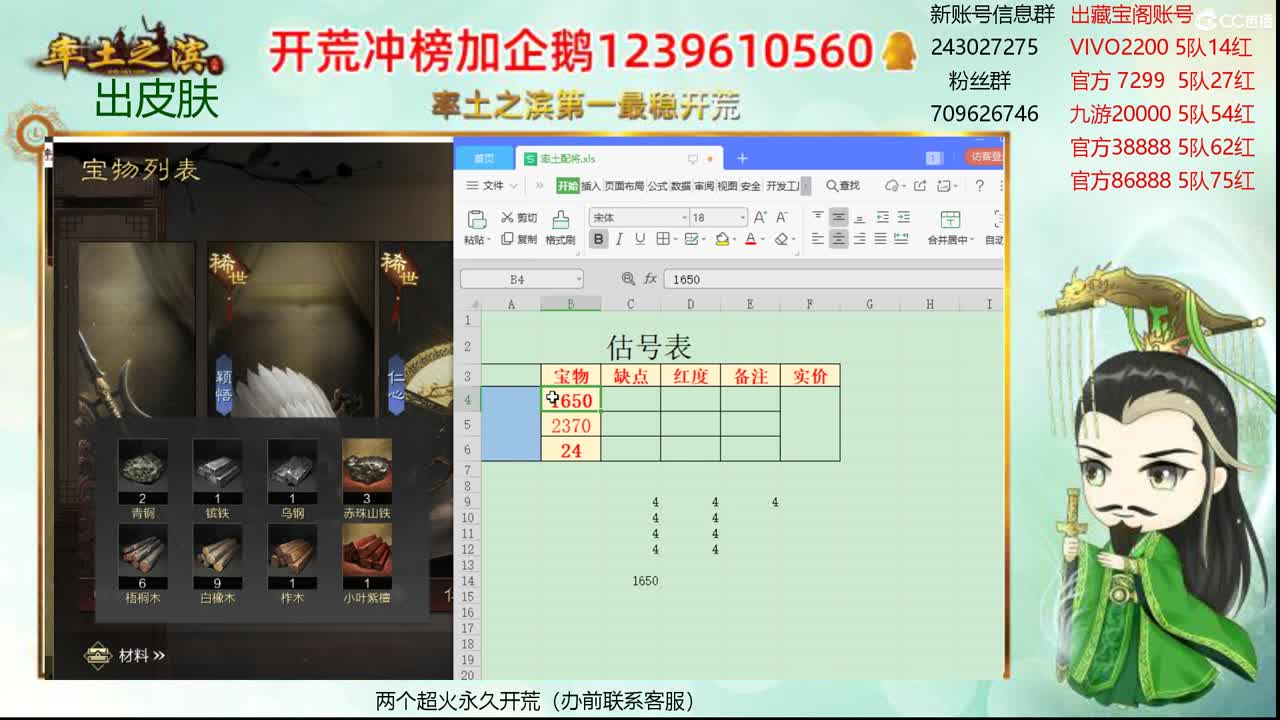Toggle vertical middle alignment
This screenshot has height=720, width=1280.
pos(839,217)
